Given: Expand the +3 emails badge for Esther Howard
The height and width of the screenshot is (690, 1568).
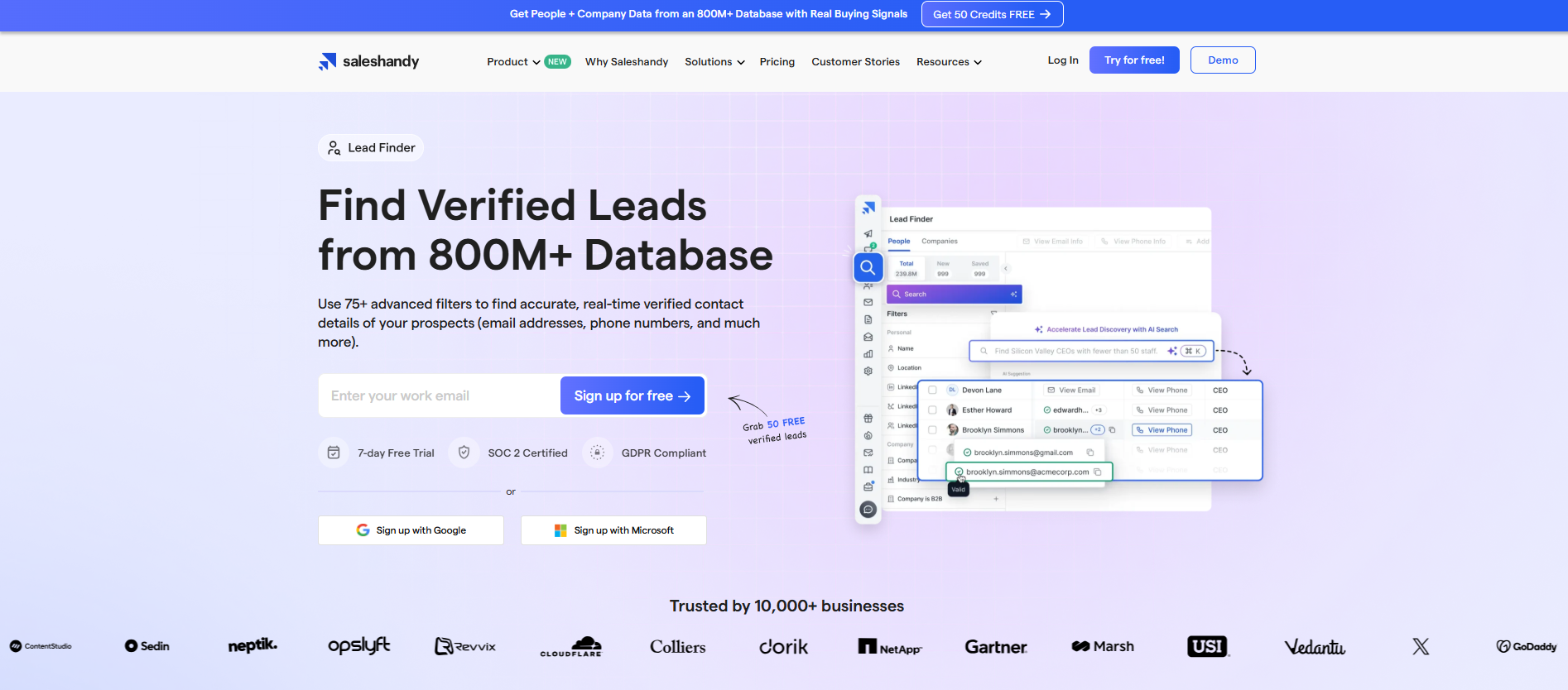Looking at the screenshot, I should [1099, 410].
